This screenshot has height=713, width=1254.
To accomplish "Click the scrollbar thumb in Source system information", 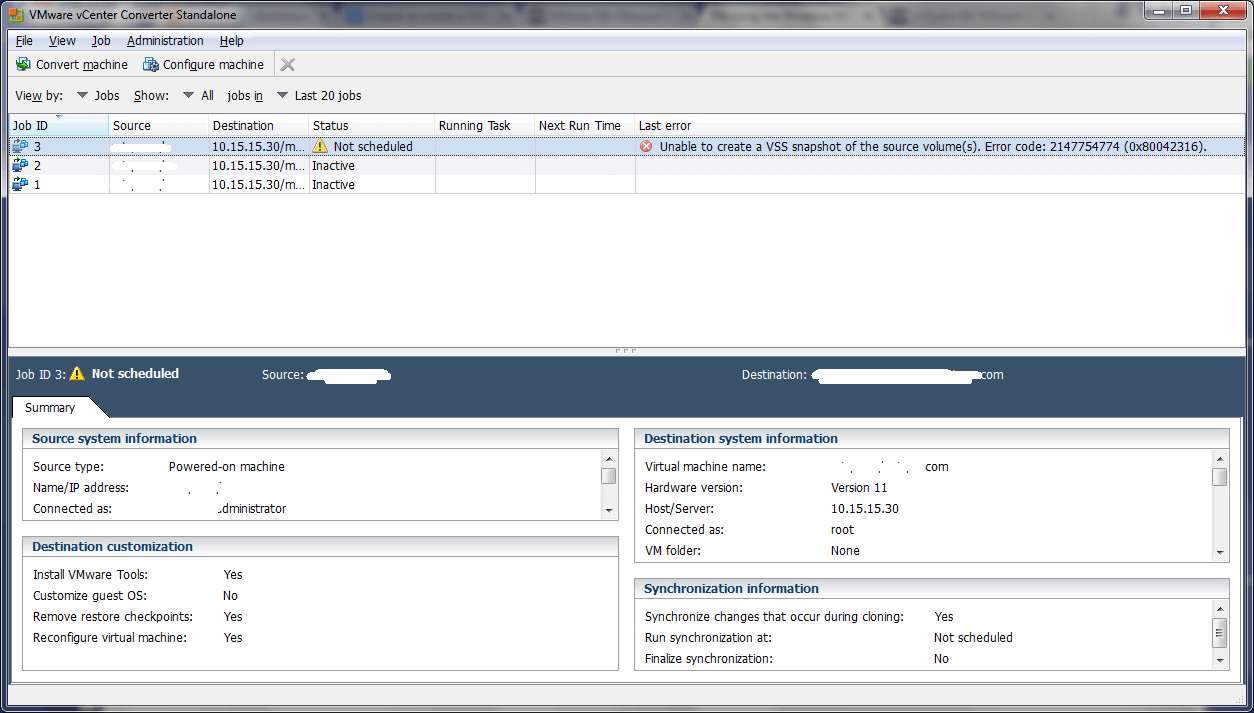I will pyautogui.click(x=609, y=475).
